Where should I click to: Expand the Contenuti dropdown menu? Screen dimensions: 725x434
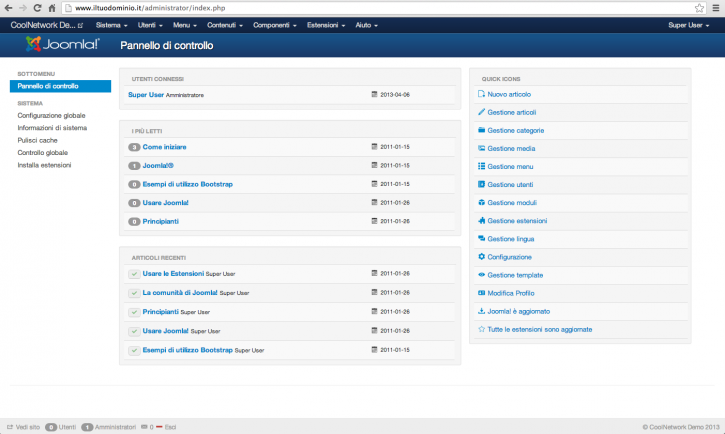tap(225, 25)
